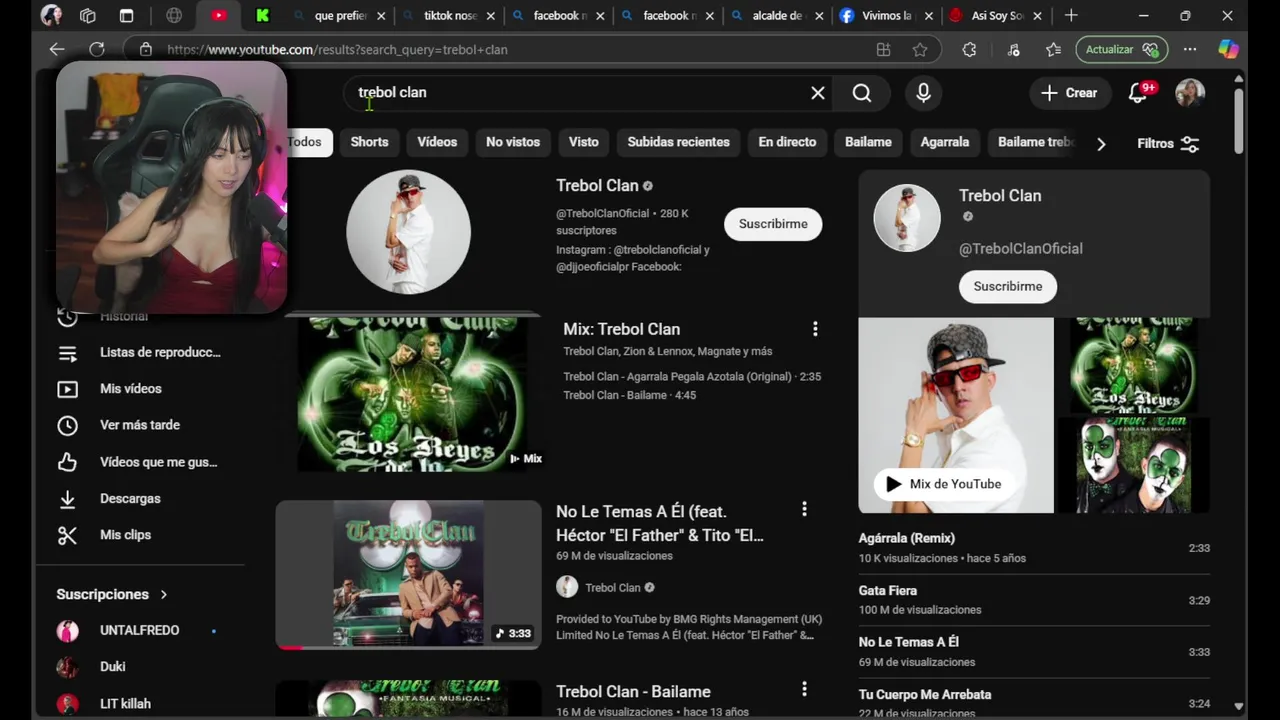
Task: Open the browser favorites list icon
Action: click(x=1053, y=49)
